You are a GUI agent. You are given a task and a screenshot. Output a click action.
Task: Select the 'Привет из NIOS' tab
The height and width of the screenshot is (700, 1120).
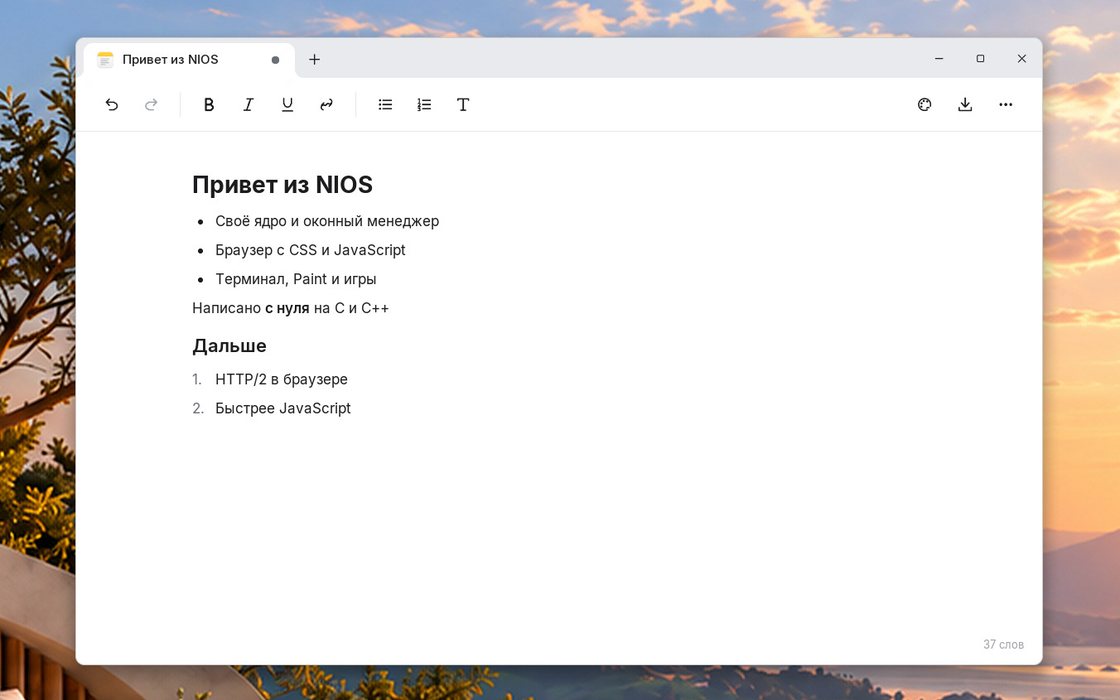click(x=189, y=60)
